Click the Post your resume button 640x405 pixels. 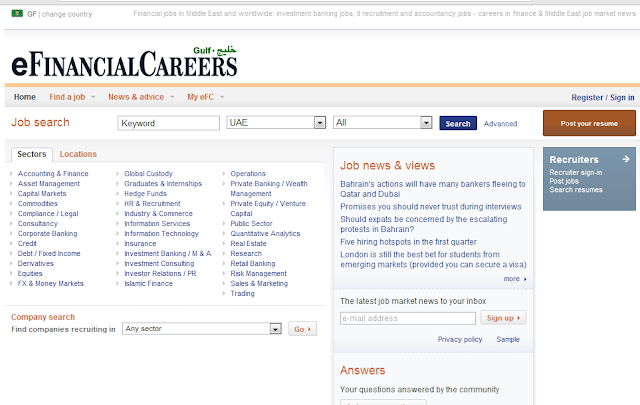point(589,123)
